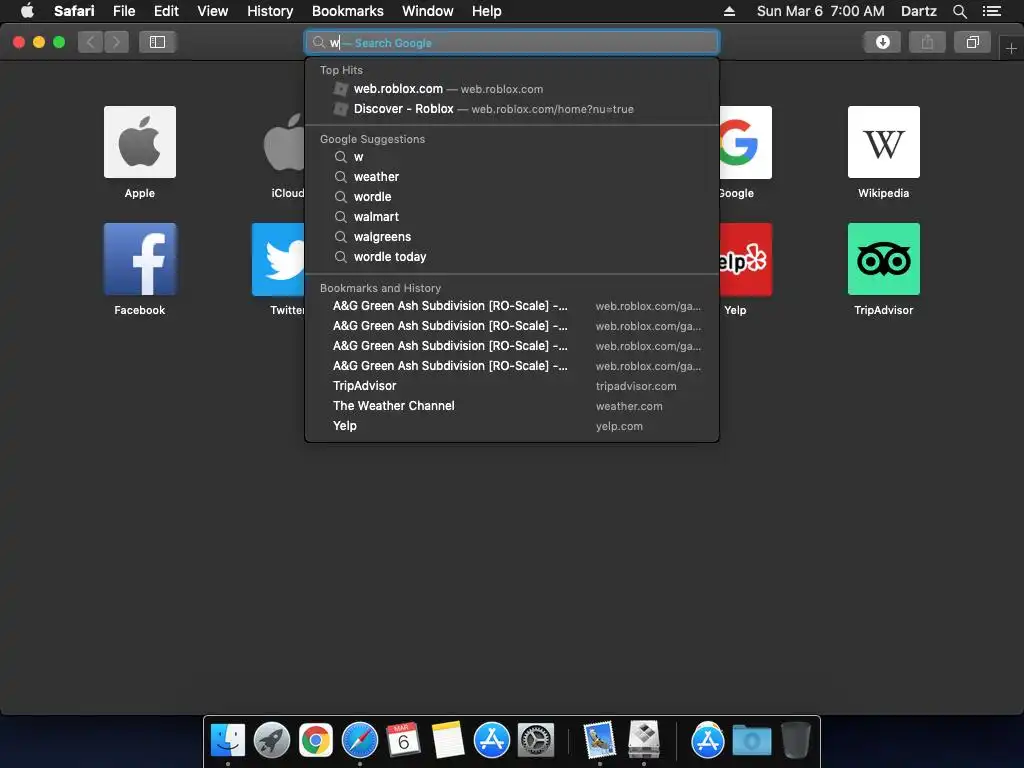The height and width of the screenshot is (768, 1024).
Task: Open Safari compass in the Dock
Action: point(360,740)
